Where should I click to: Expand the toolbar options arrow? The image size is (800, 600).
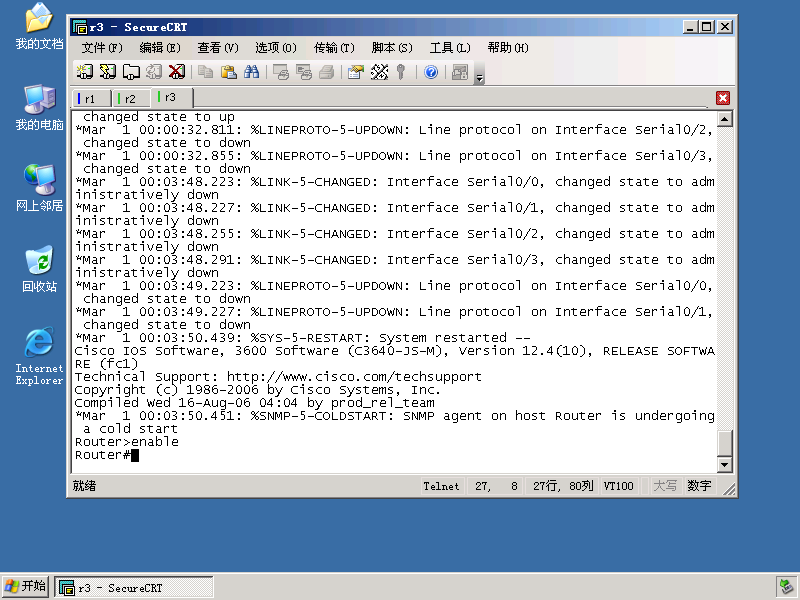(x=479, y=78)
